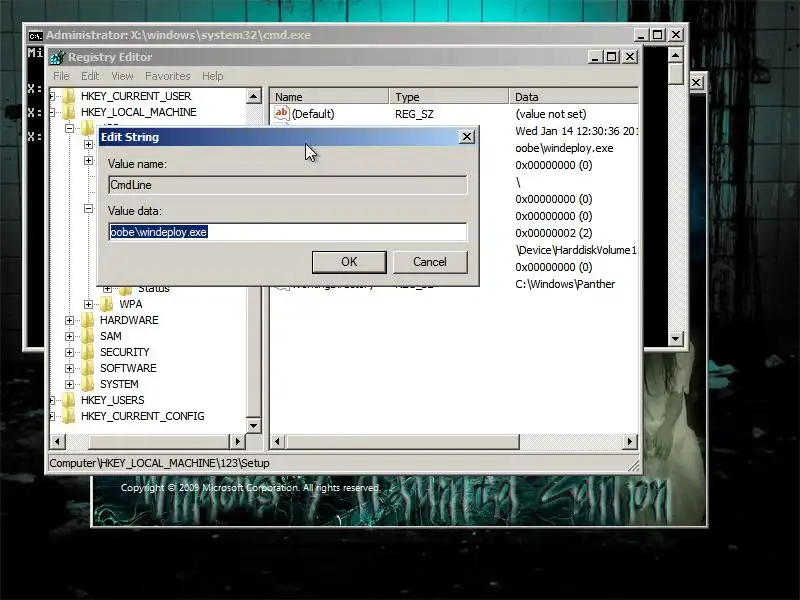Click the REG_SZ type cell of (Default)
This screenshot has width=800, height=600.
coord(414,114)
